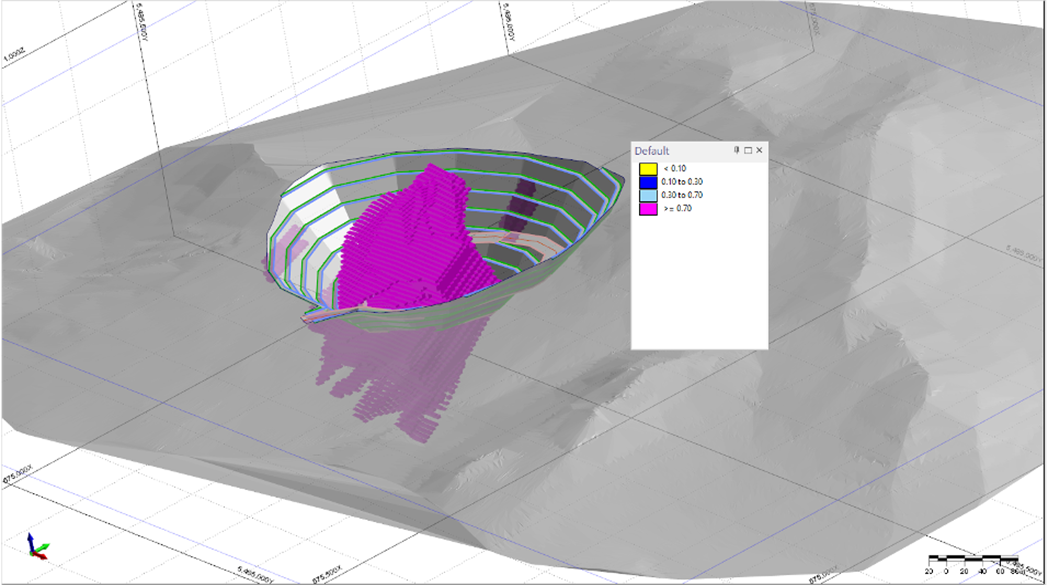Click the XYZ axis orientation gizmo
This screenshot has height=585, width=1048.
37,545
